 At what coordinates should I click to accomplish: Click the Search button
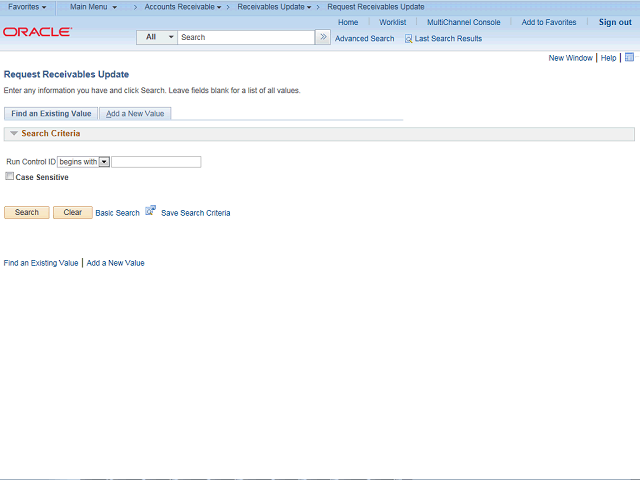pos(27,212)
